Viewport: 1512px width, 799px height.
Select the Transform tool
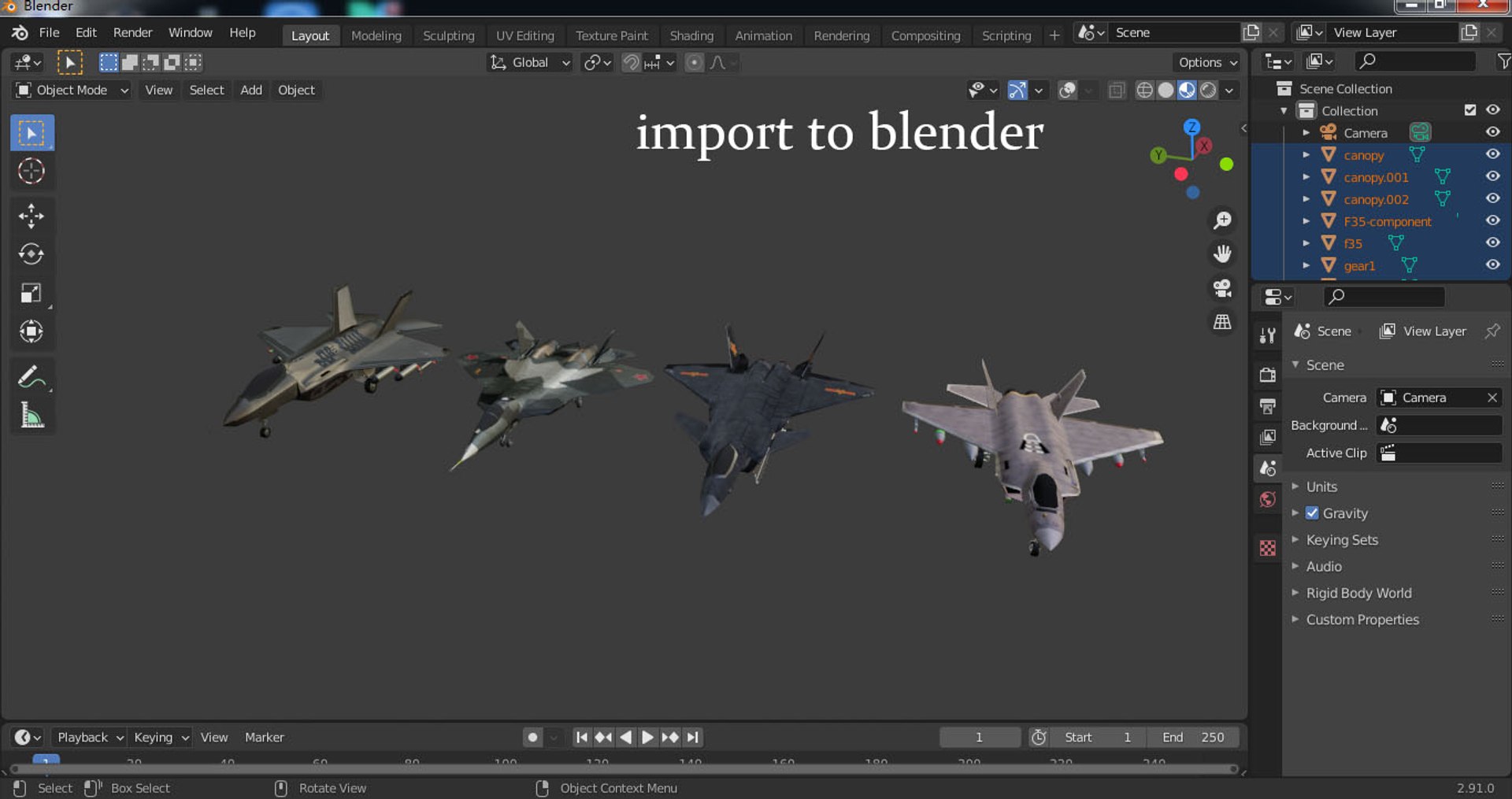31,331
